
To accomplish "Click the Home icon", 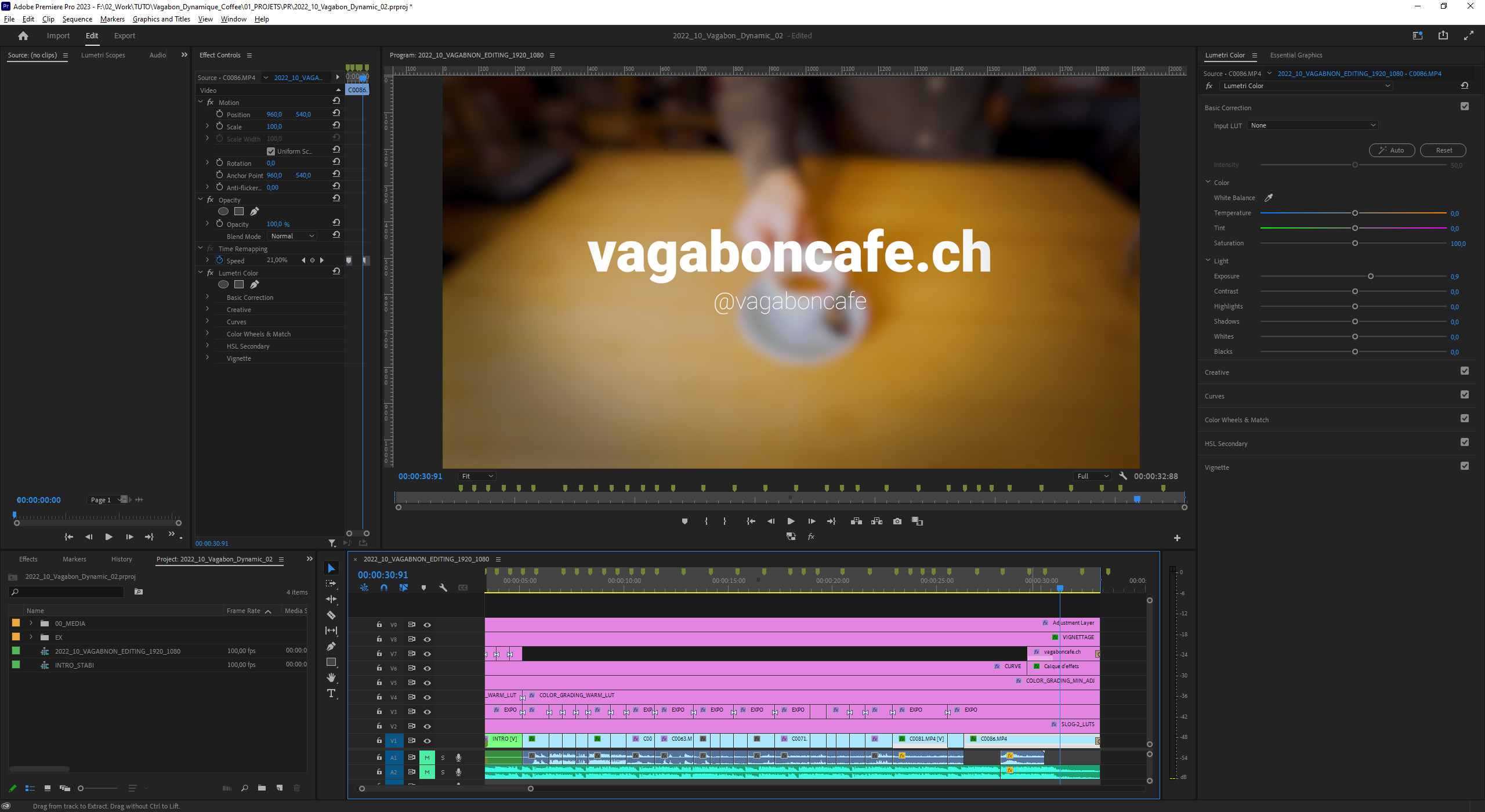I will tap(23, 35).
